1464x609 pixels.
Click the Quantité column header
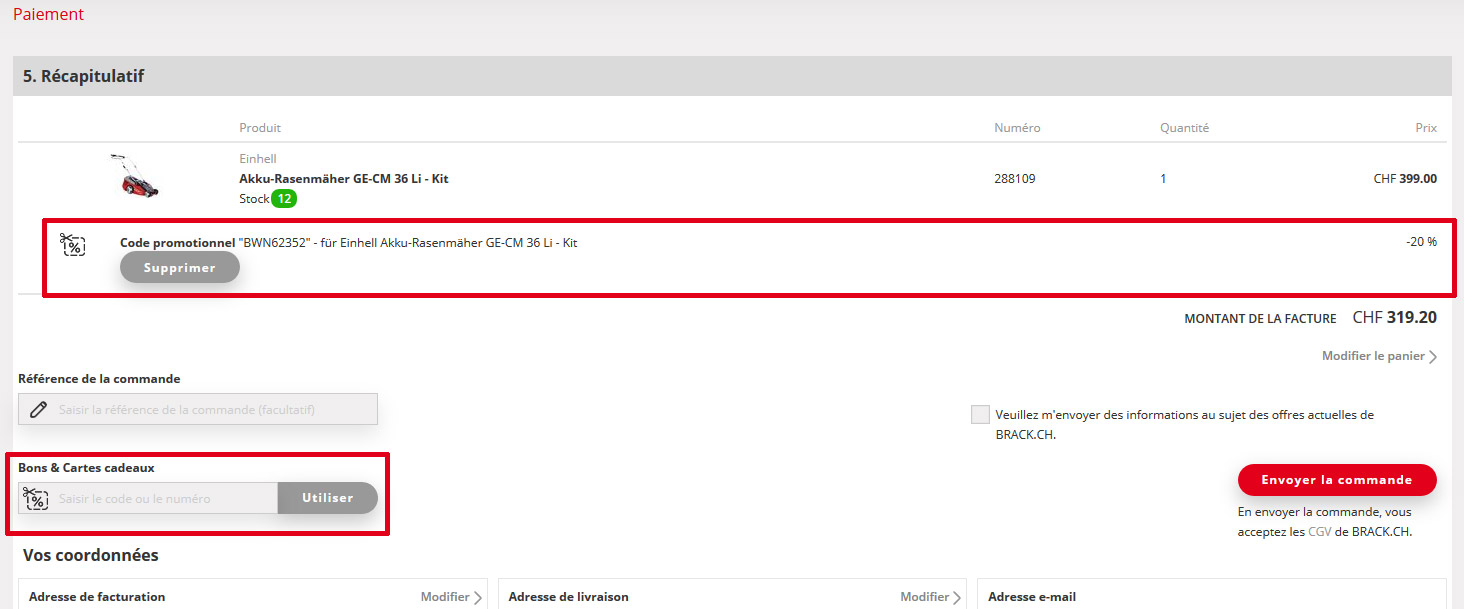coord(1184,128)
